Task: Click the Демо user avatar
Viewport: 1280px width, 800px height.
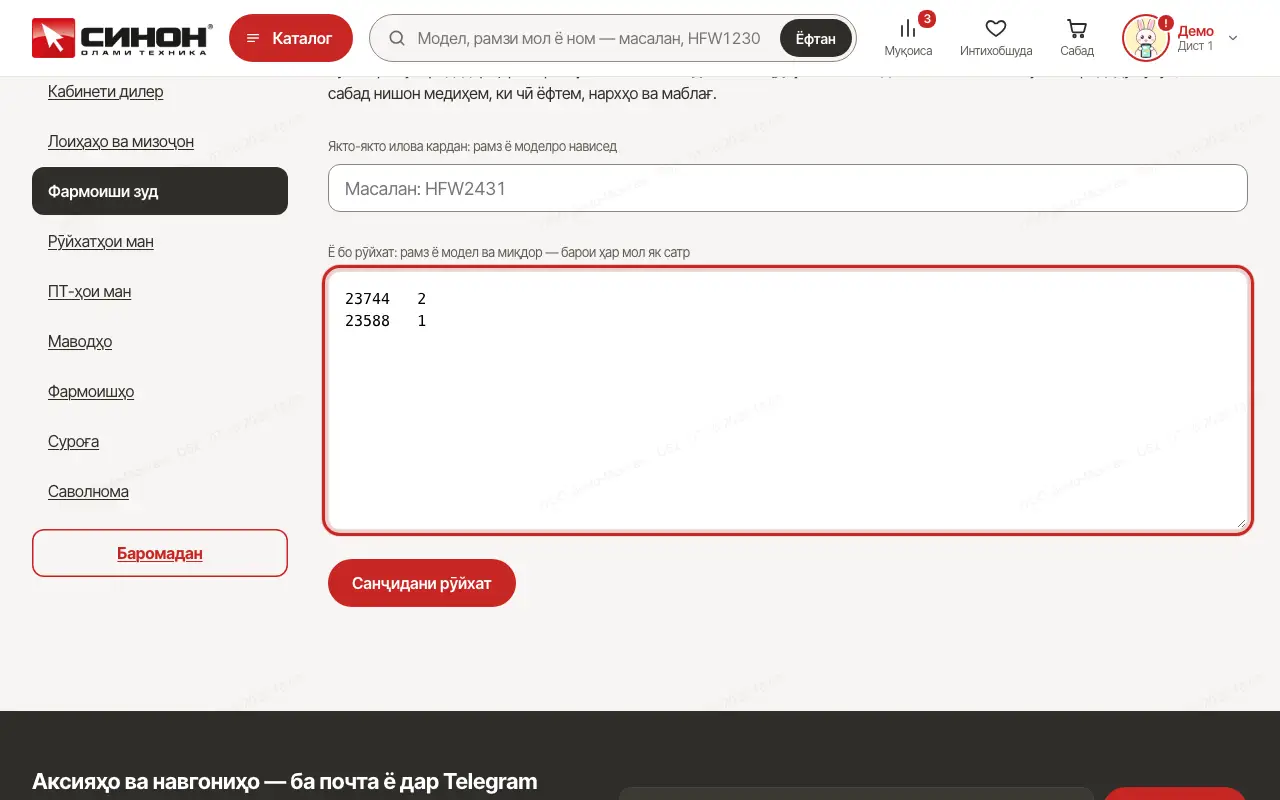Action: point(1146,38)
